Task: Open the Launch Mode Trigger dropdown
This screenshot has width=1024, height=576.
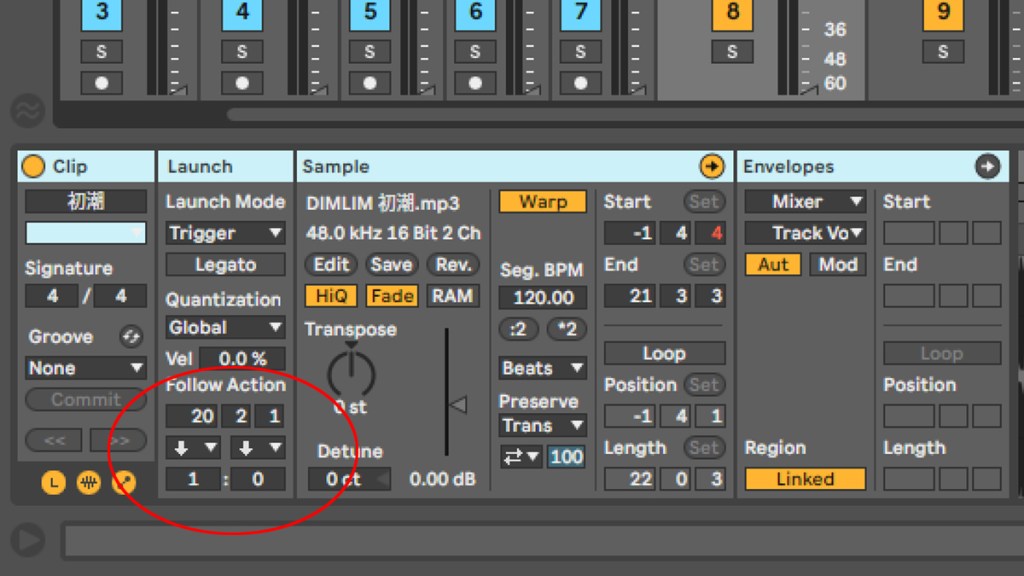Action: coord(226,233)
